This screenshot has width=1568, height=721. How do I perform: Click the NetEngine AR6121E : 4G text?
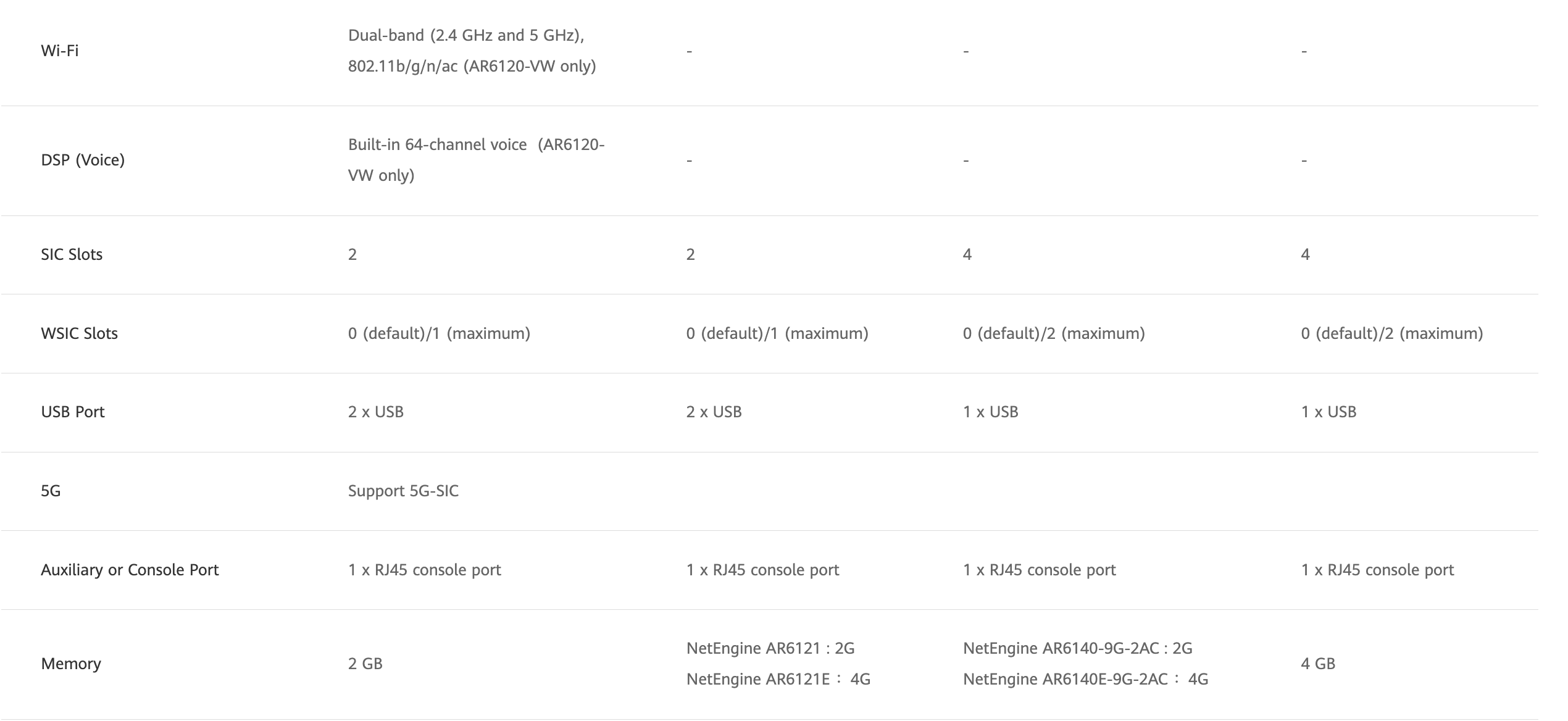tap(778, 679)
